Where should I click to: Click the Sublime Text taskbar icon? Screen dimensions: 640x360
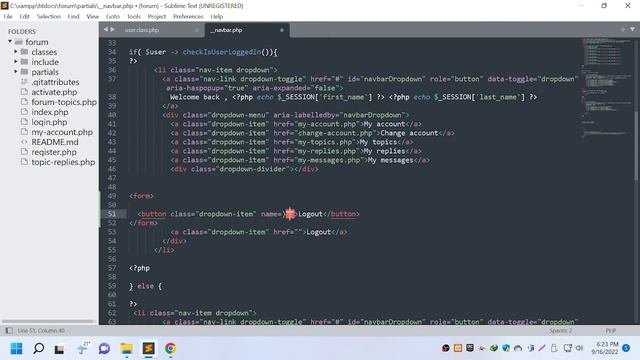[149, 349]
